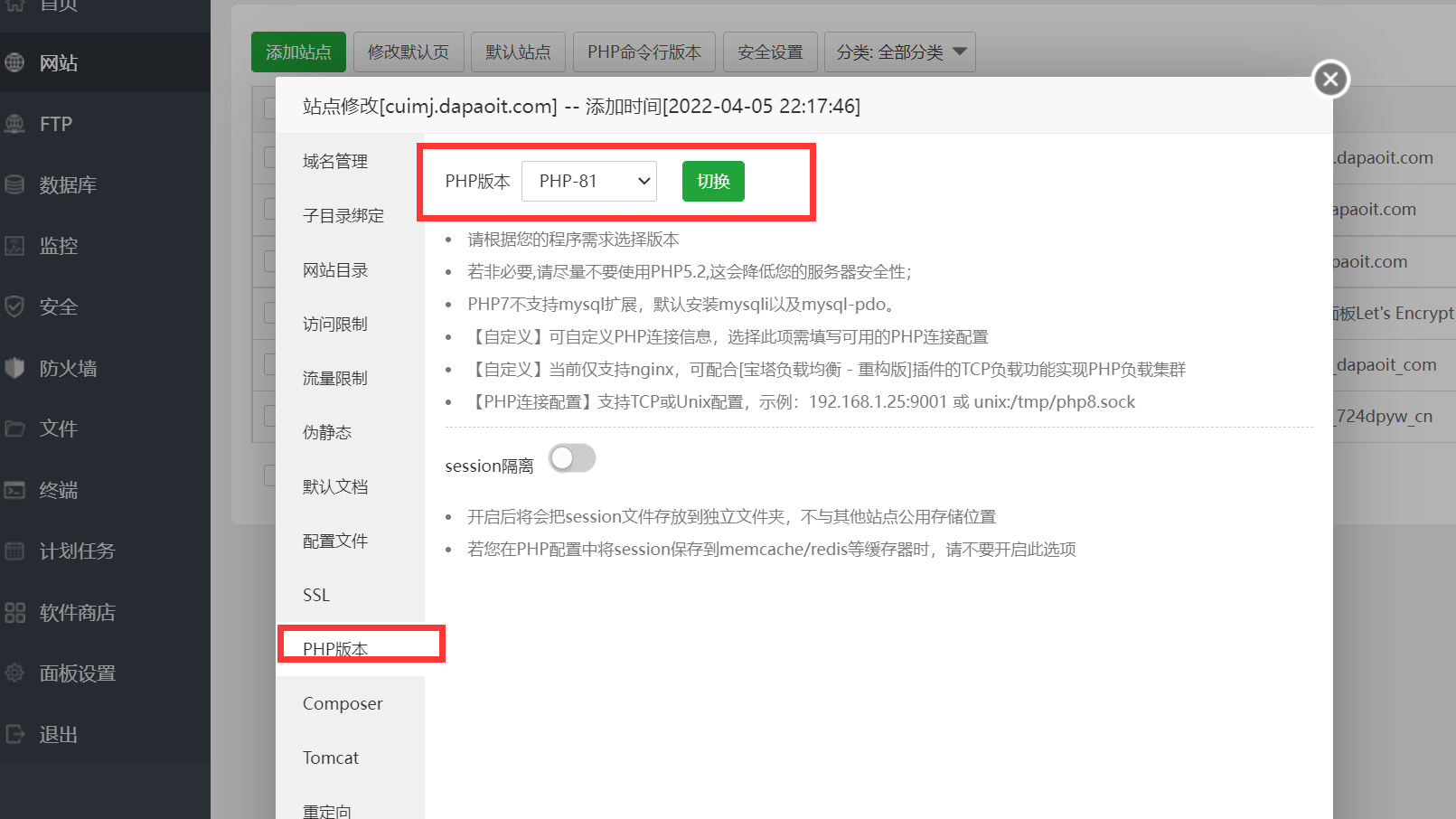Close the site modification dialog
The height and width of the screenshot is (819, 1456).
point(1330,79)
